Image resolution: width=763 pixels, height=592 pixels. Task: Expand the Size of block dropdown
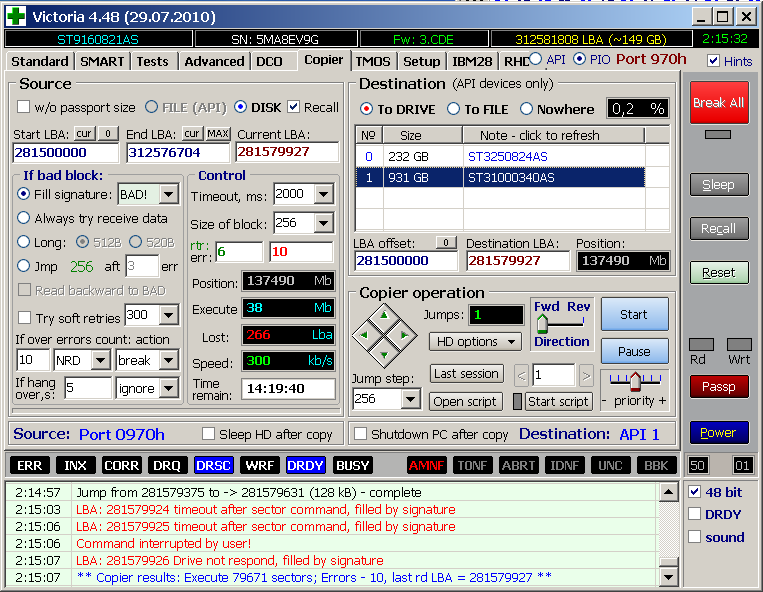coord(323,223)
